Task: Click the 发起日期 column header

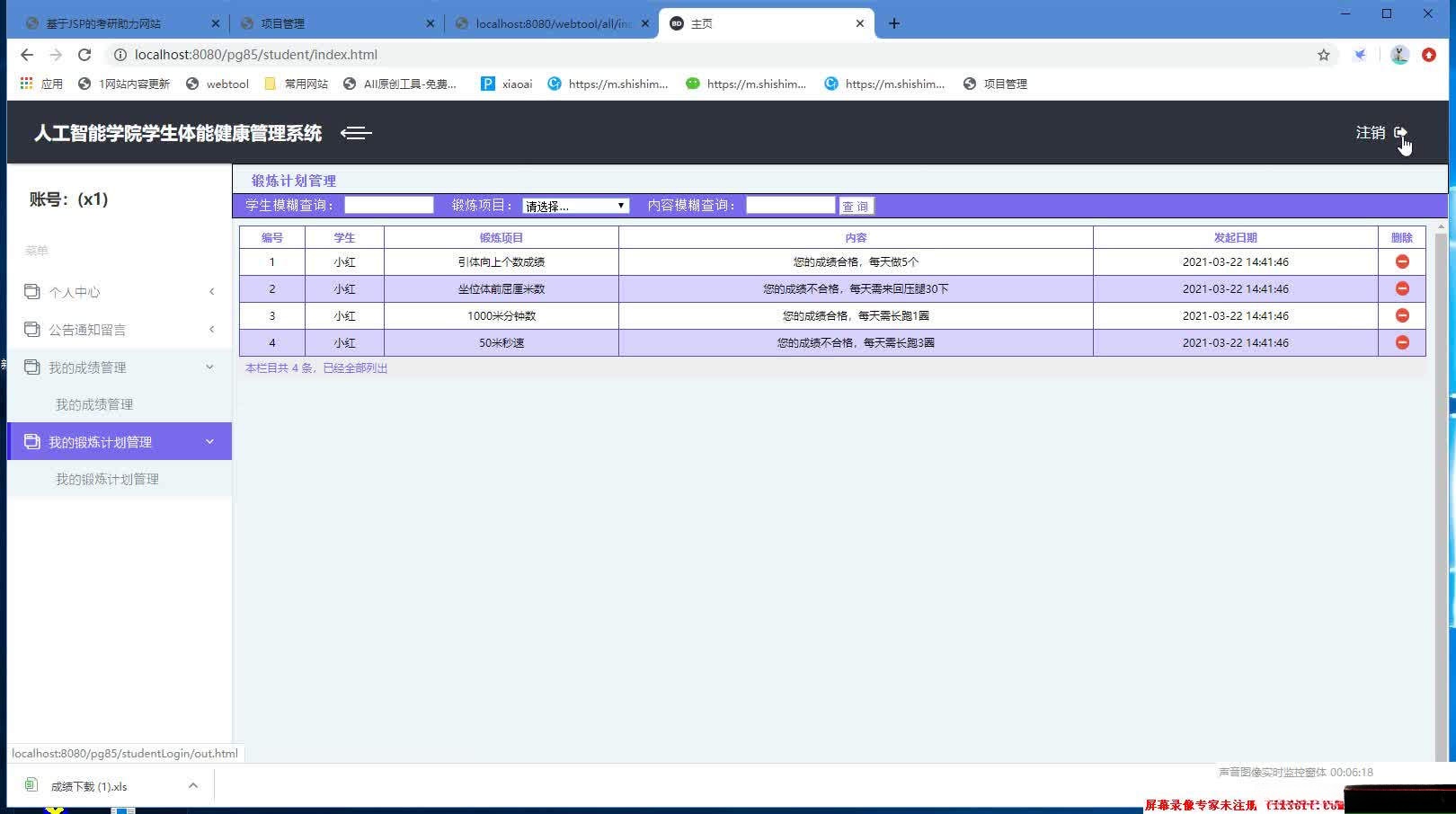Action: pos(1236,237)
